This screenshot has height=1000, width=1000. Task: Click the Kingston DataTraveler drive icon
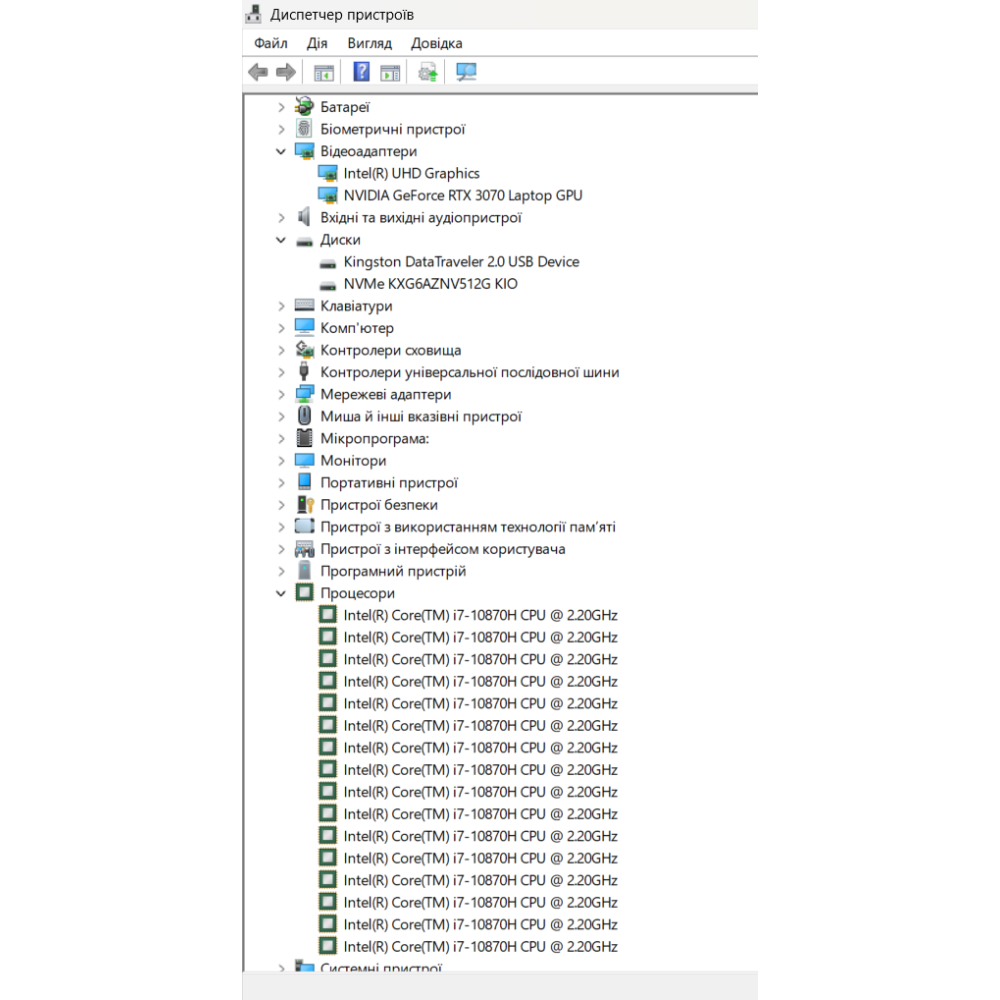click(x=328, y=263)
